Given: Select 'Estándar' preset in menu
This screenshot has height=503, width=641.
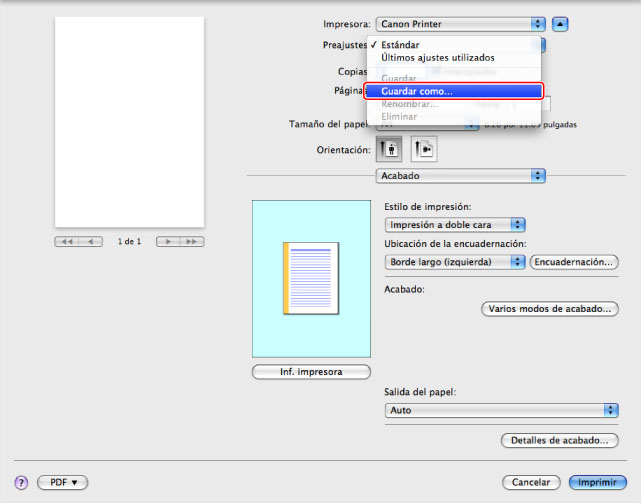Looking at the screenshot, I should coord(400,45).
